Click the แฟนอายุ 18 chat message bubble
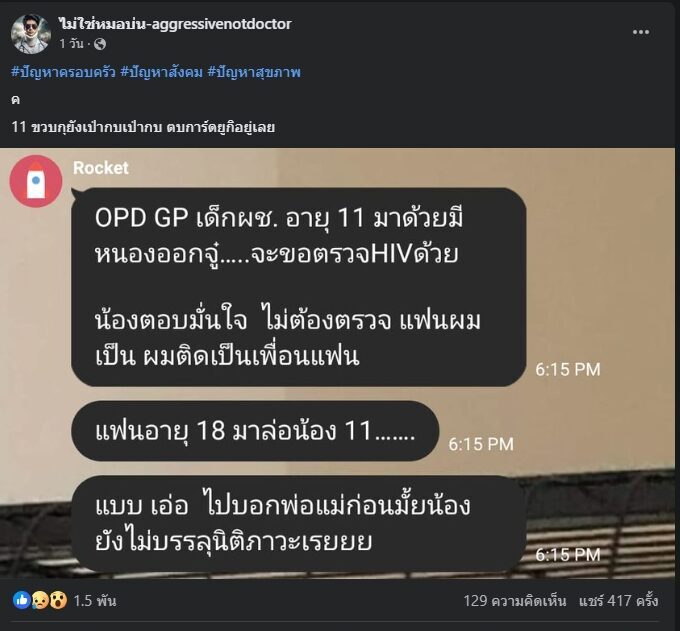Viewport: 680px width, 631px height. [255, 431]
